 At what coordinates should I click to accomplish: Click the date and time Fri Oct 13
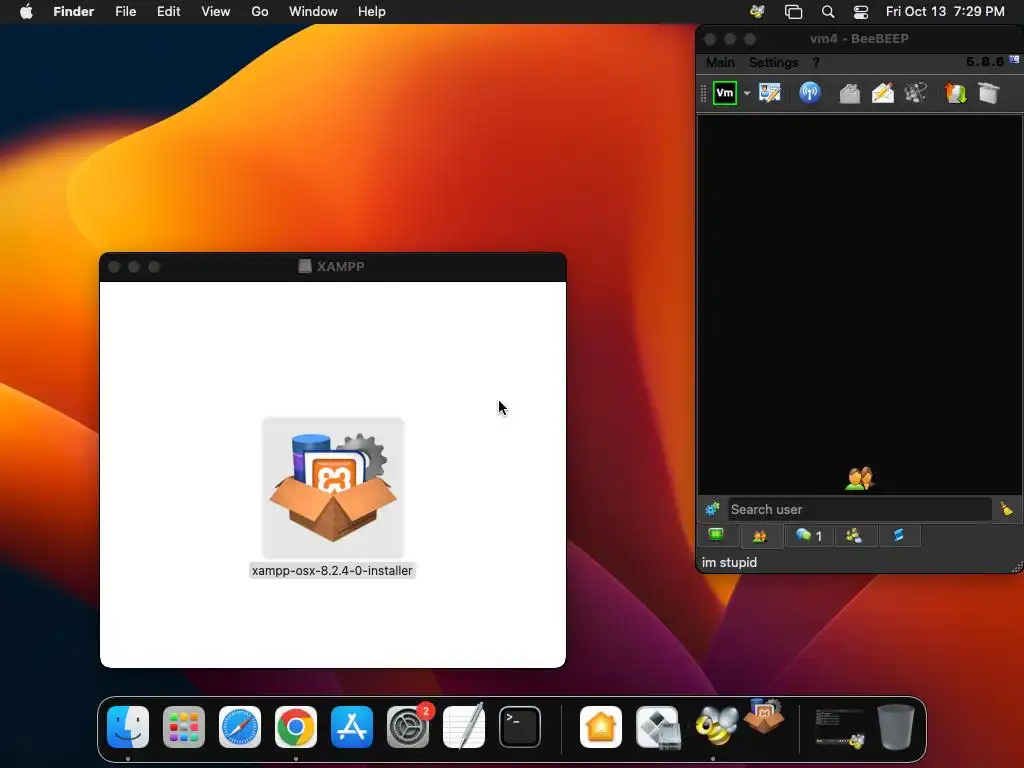coord(945,12)
